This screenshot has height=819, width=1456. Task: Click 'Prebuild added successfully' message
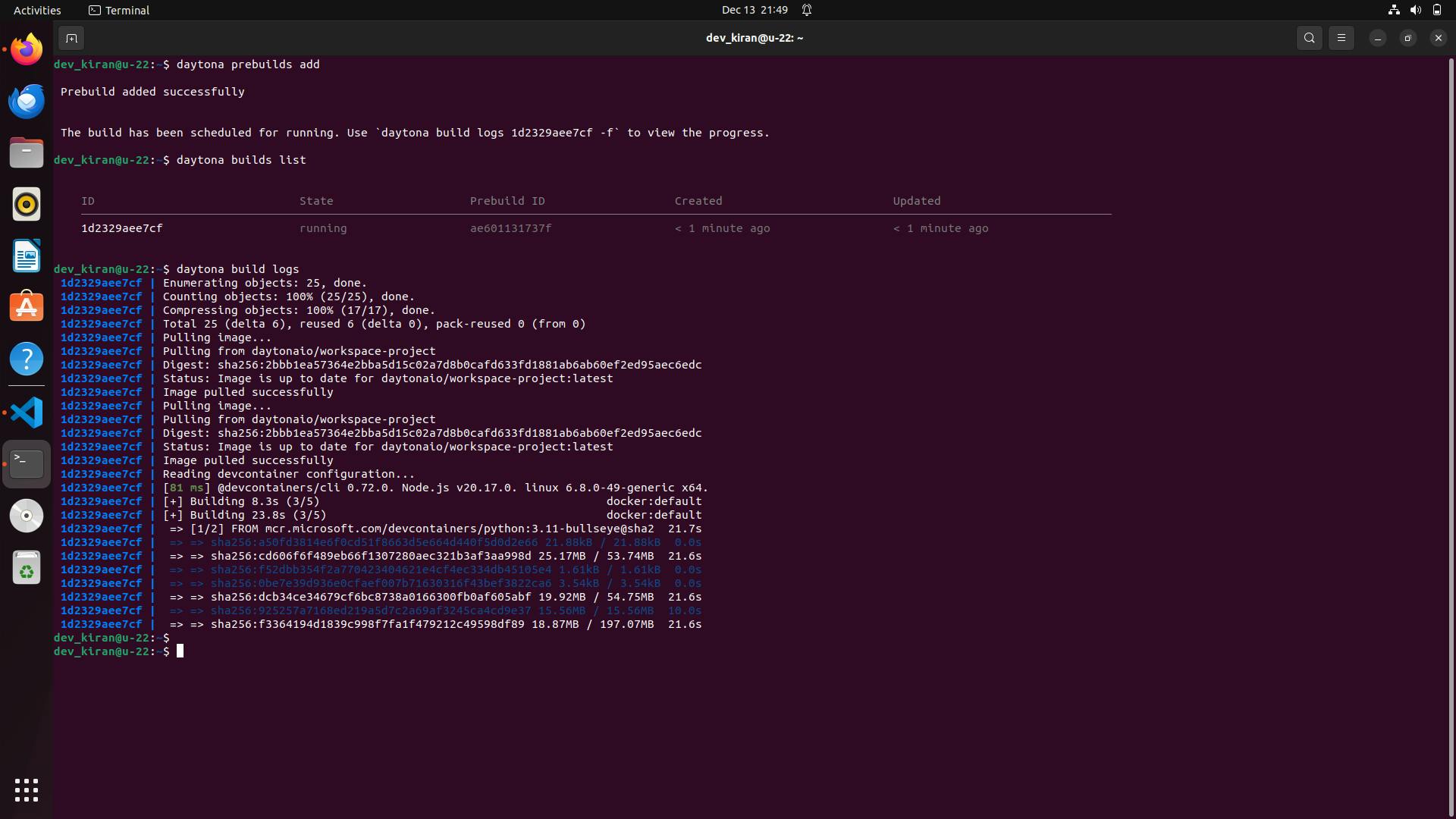coord(152,92)
